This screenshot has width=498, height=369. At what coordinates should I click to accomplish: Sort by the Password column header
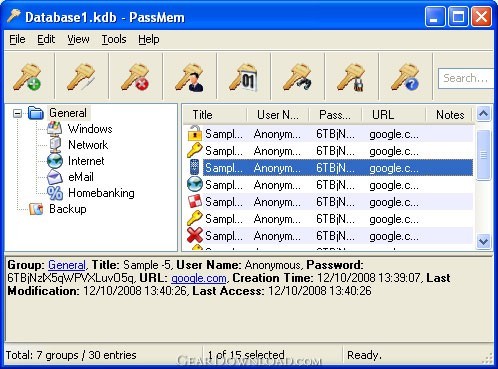point(335,115)
